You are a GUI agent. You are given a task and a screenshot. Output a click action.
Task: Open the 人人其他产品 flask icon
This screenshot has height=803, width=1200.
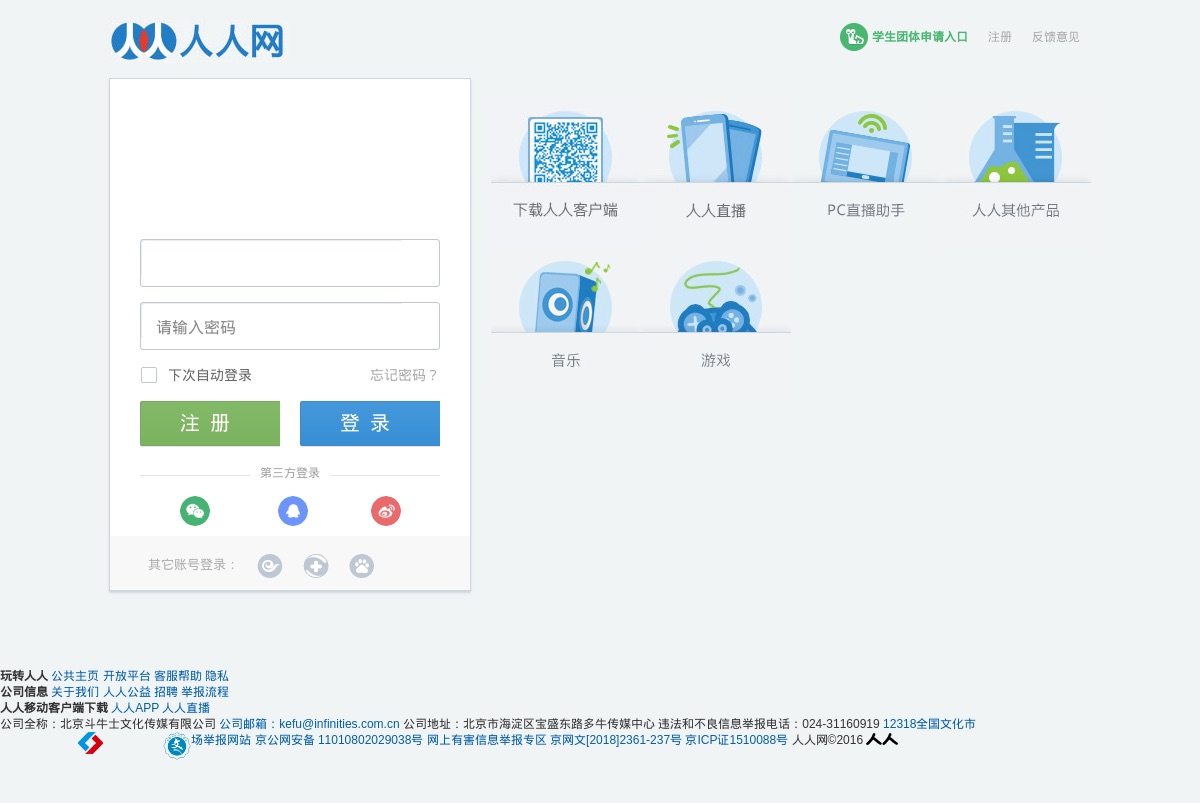(1015, 146)
